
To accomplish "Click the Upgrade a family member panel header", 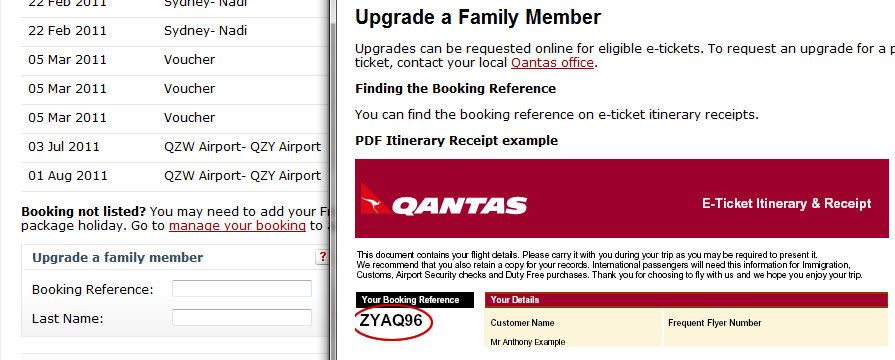I will click(175, 257).
